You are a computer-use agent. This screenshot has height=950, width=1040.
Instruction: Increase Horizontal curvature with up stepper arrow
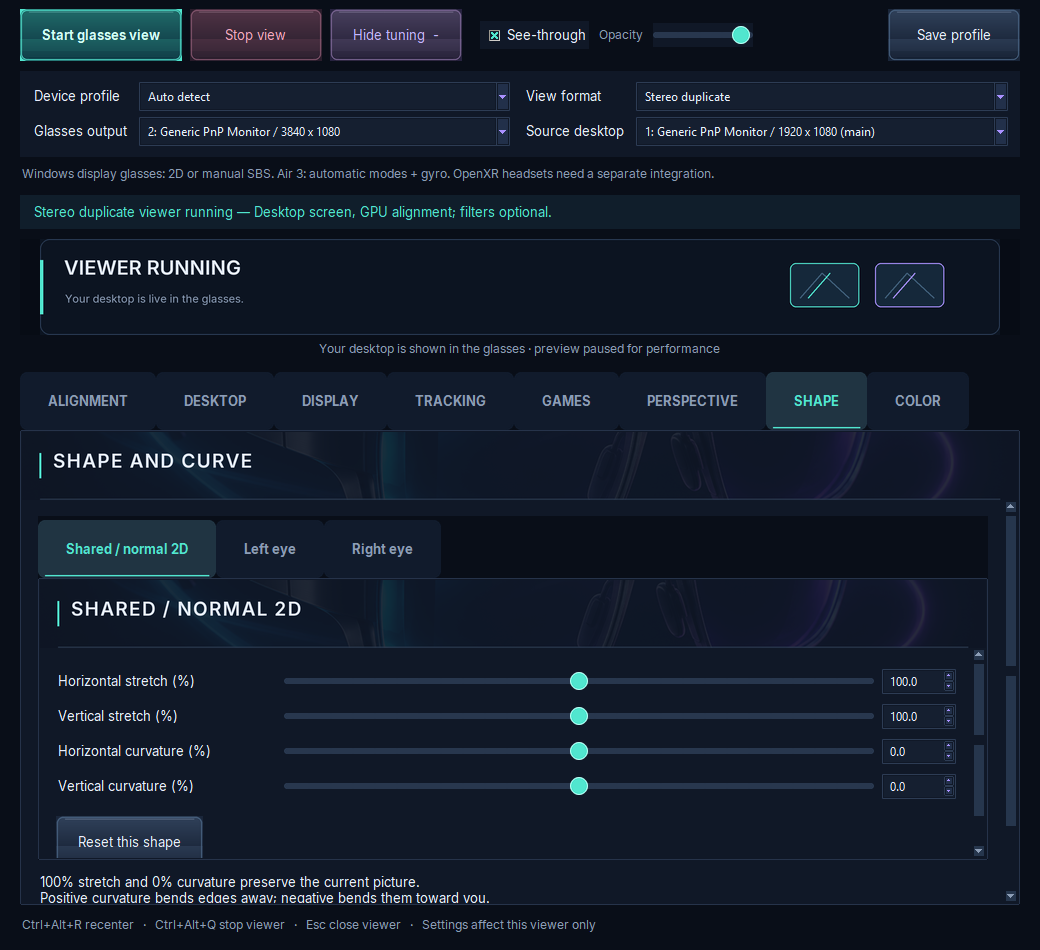[x=949, y=746]
